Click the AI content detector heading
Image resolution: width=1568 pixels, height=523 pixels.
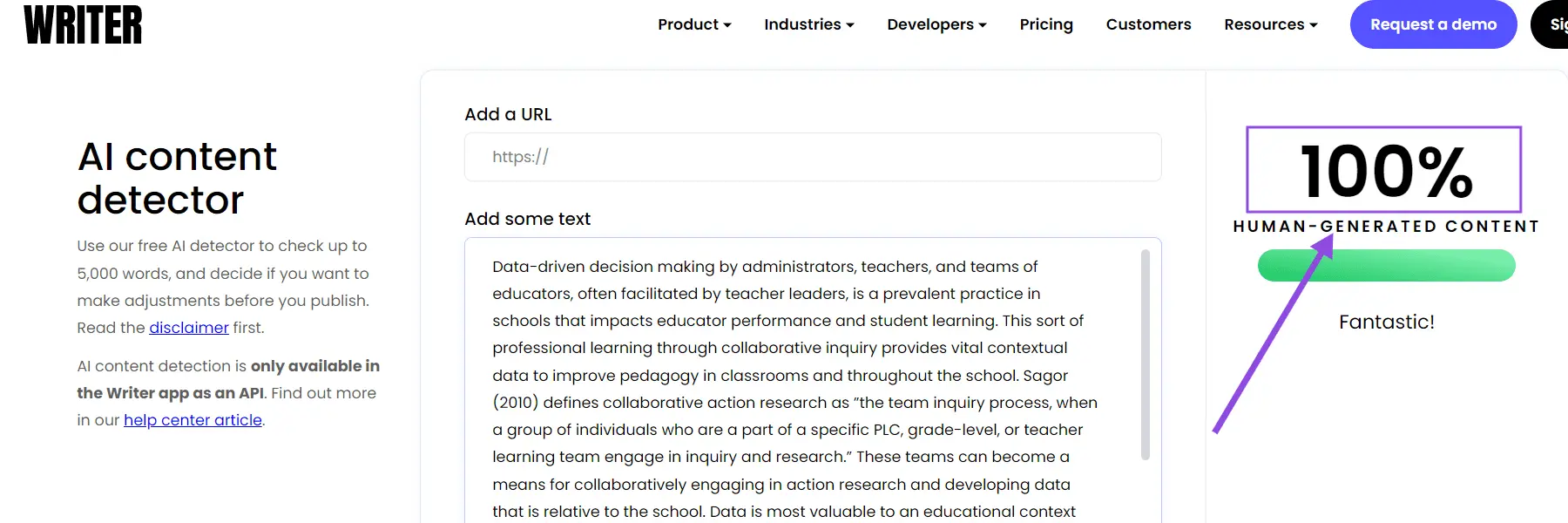coord(177,178)
